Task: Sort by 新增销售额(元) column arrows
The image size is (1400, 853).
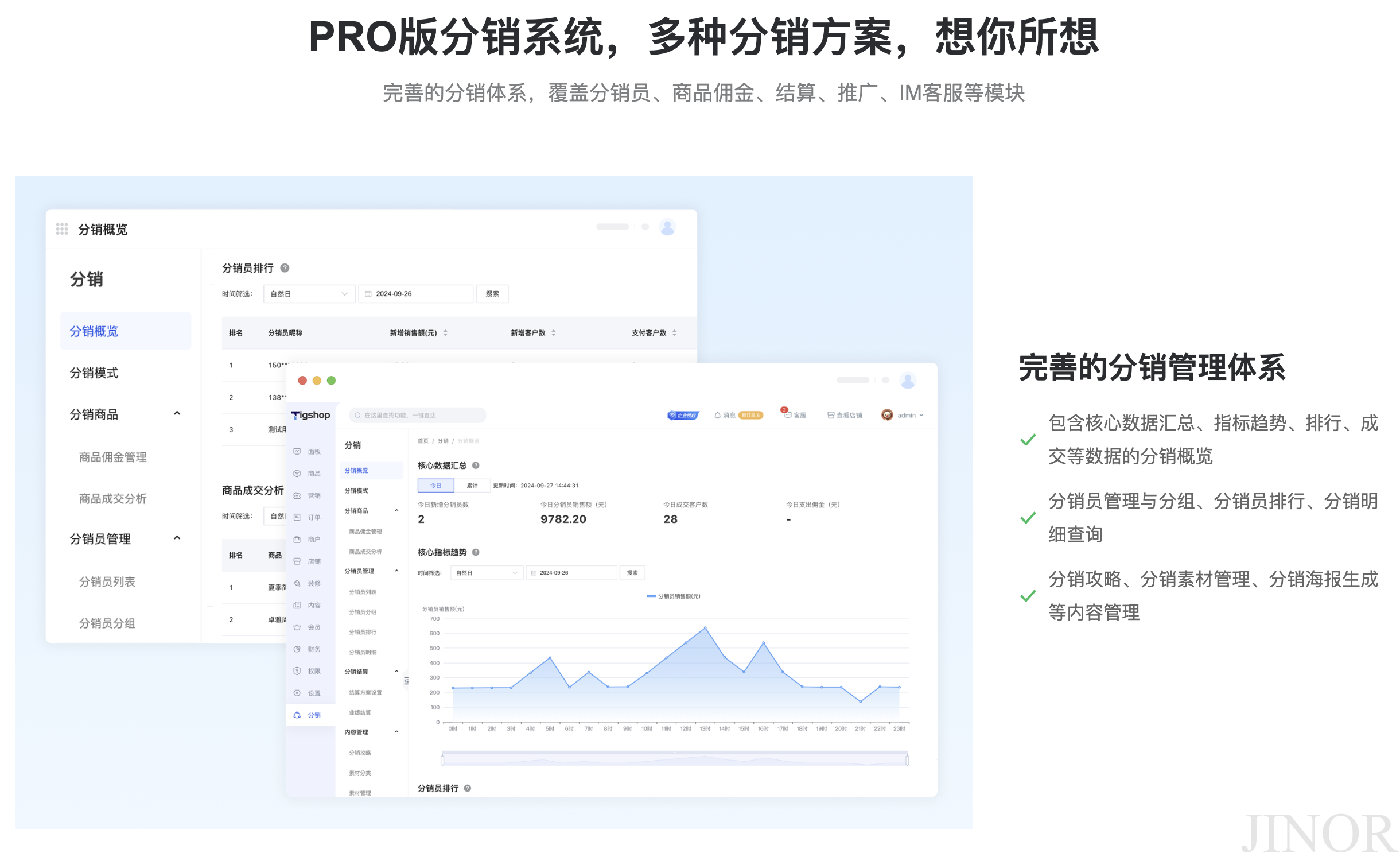Action: 445,333
